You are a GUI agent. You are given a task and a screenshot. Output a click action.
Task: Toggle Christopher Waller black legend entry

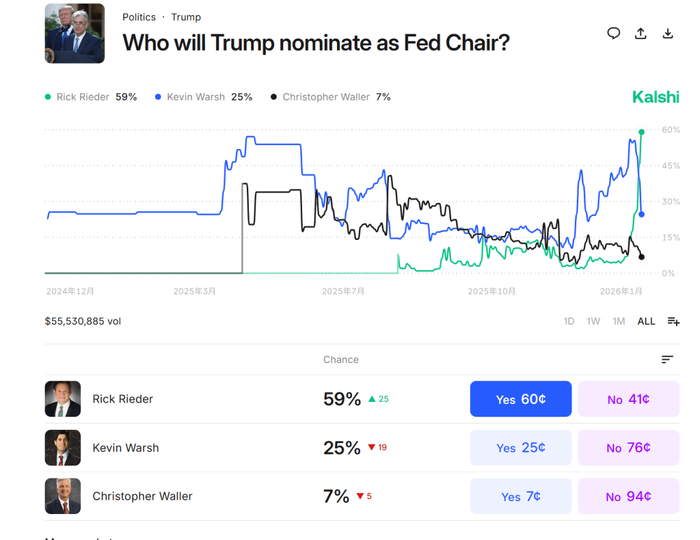tap(330, 97)
